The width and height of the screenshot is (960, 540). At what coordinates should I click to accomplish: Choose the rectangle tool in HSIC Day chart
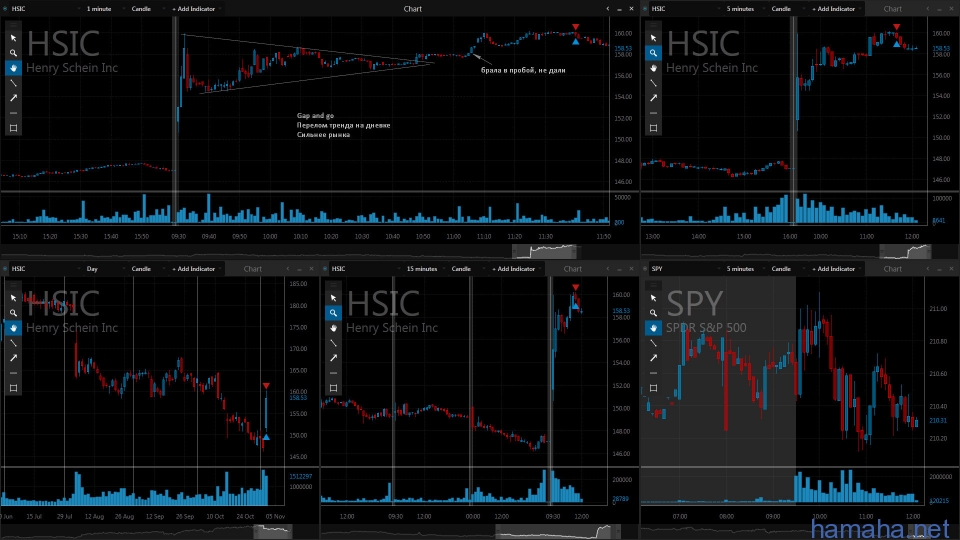(13, 388)
